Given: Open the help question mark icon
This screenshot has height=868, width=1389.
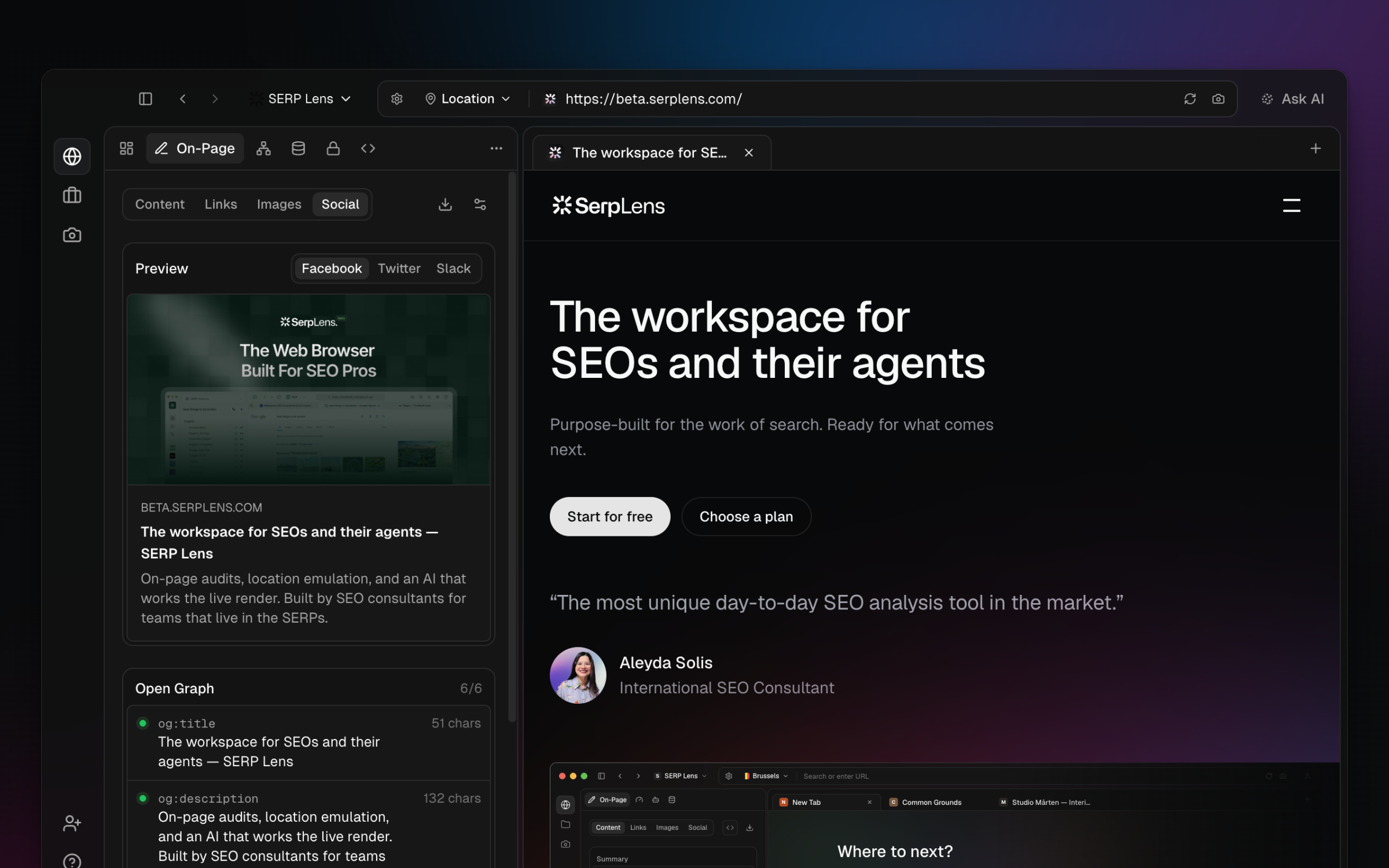Looking at the screenshot, I should click(x=72, y=862).
